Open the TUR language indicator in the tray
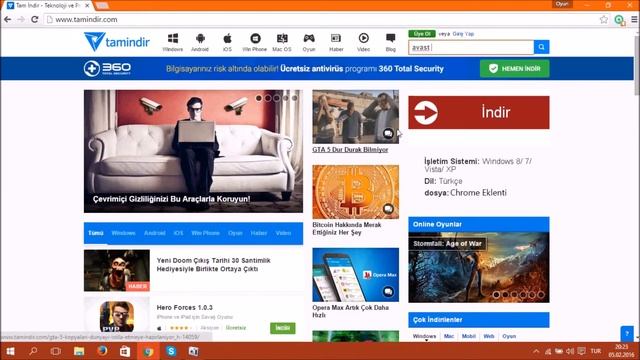Image resolution: width=640 pixels, height=360 pixels. tap(596, 351)
